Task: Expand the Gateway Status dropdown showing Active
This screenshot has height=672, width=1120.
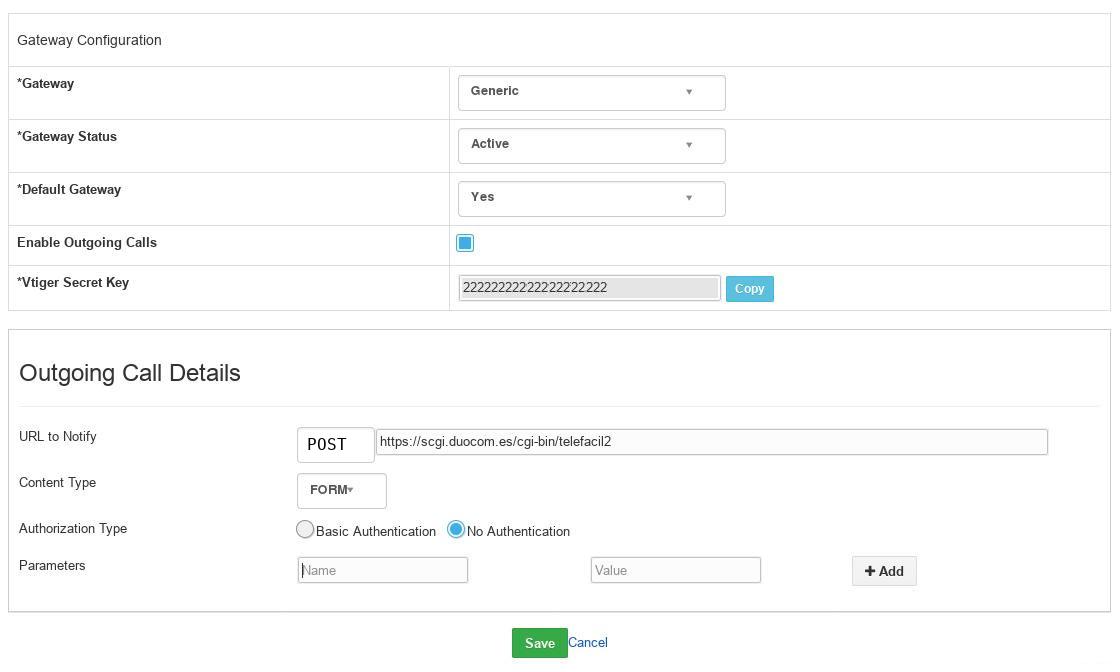Action: click(x=591, y=145)
